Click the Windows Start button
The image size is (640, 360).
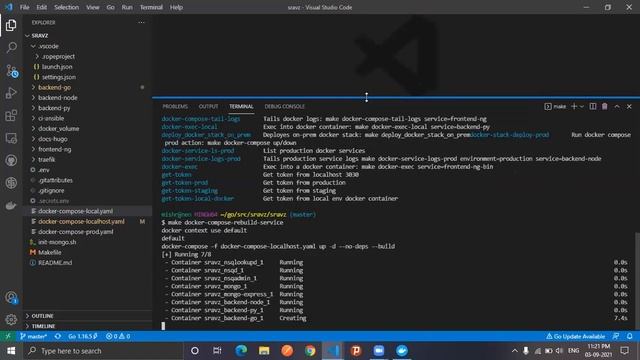click(11, 351)
